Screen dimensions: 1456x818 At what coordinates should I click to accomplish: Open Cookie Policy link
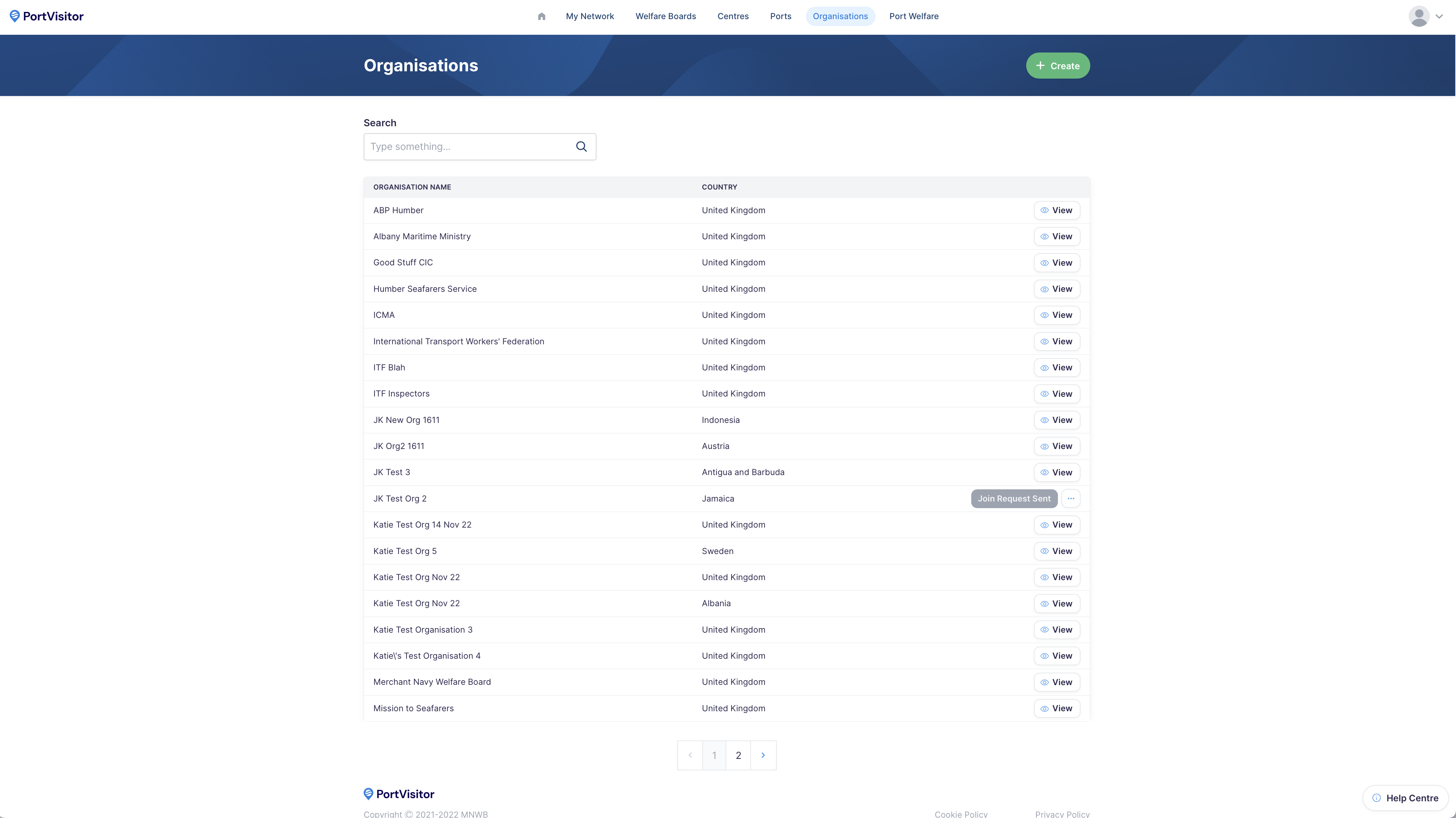(x=961, y=814)
